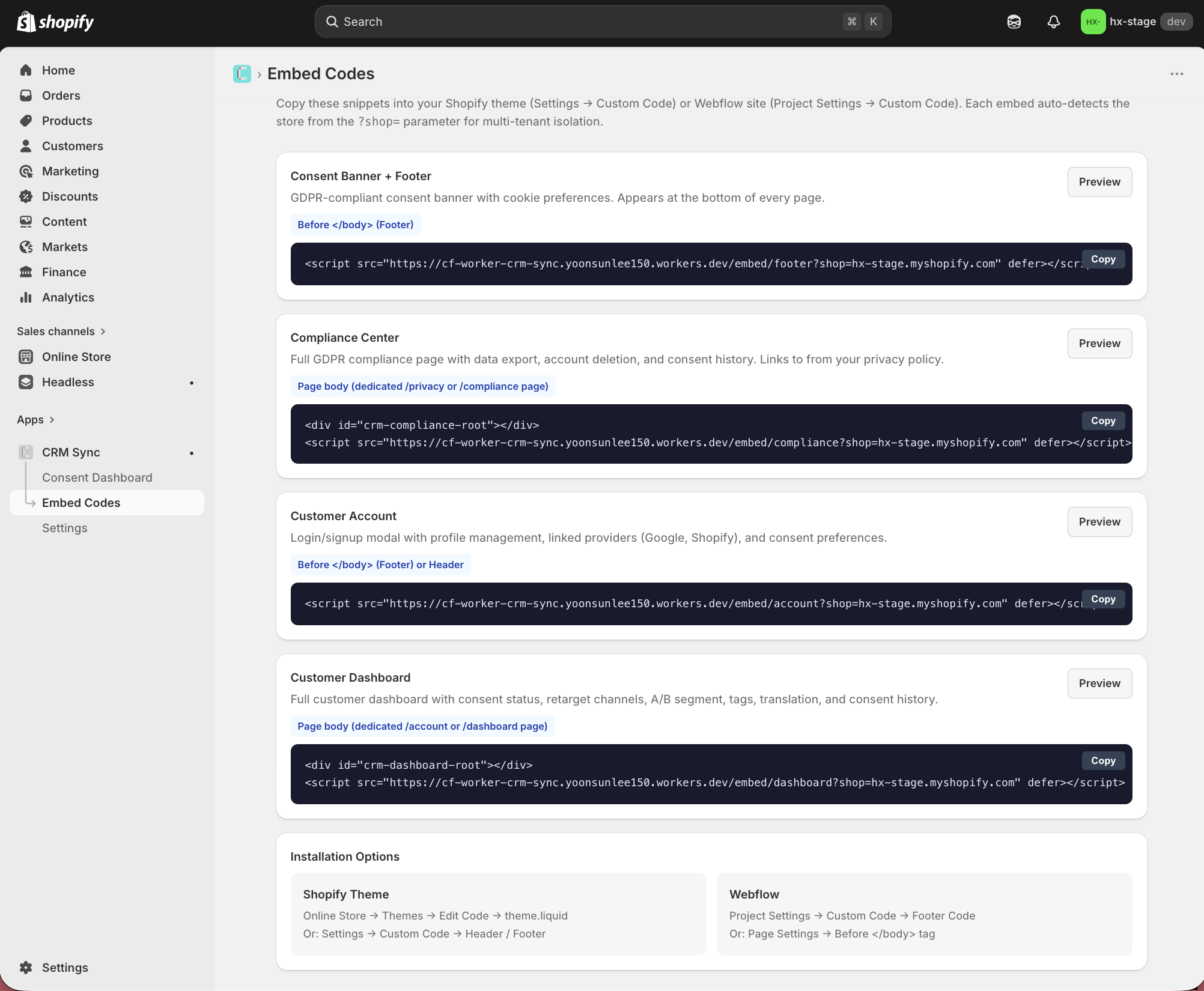Preview the Customer Account embed
This screenshot has width=1204, height=991.
[1099, 522]
